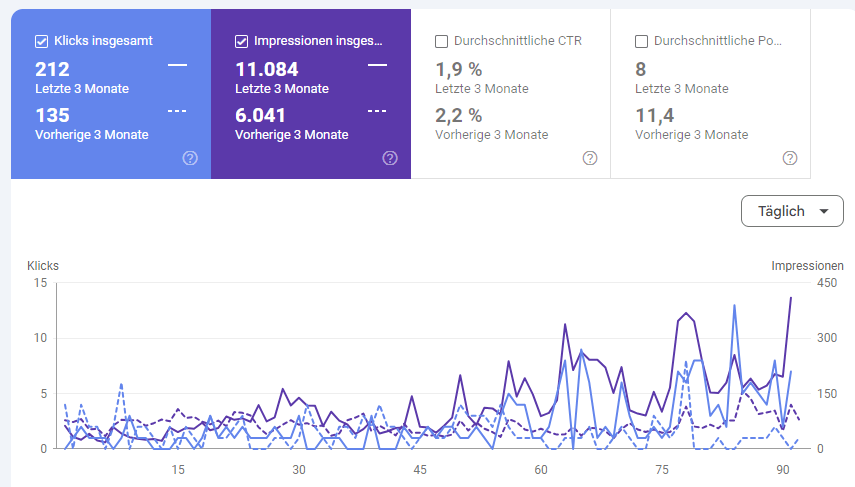The width and height of the screenshot is (855, 487).
Task: Click help icon in Durchschnittliche CTR card
Action: (590, 158)
